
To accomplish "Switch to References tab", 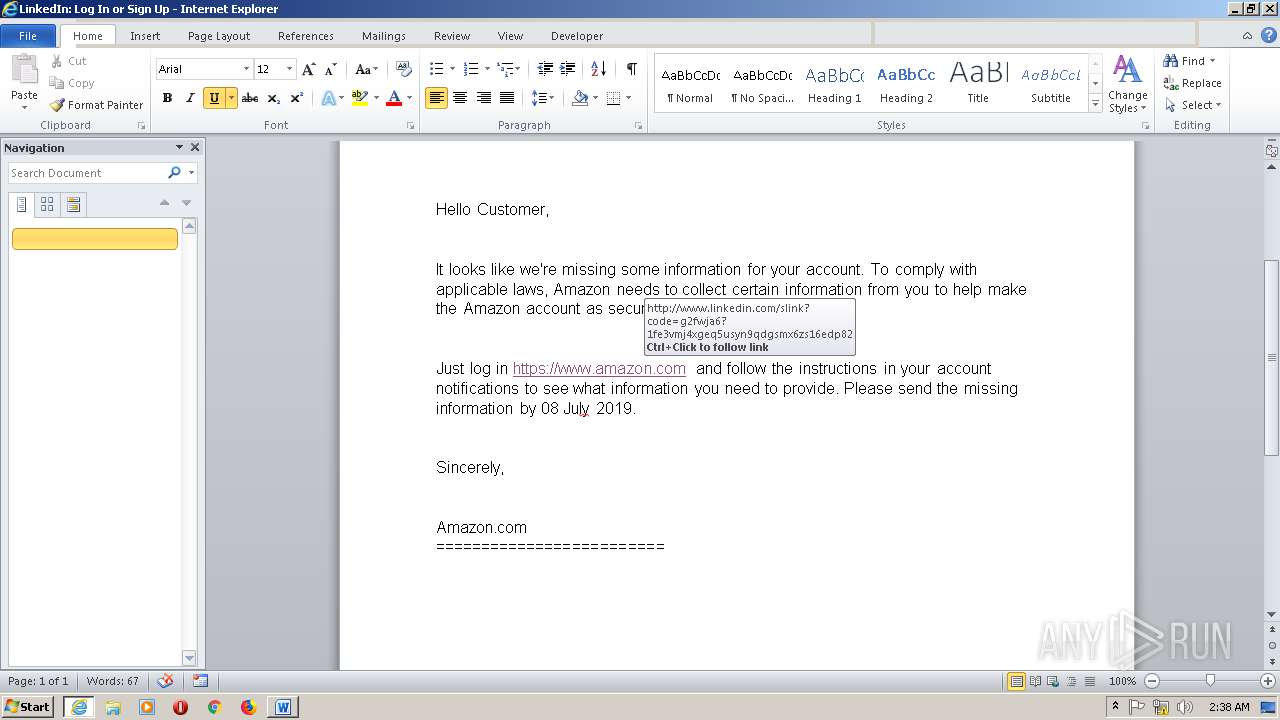I will (x=306, y=36).
